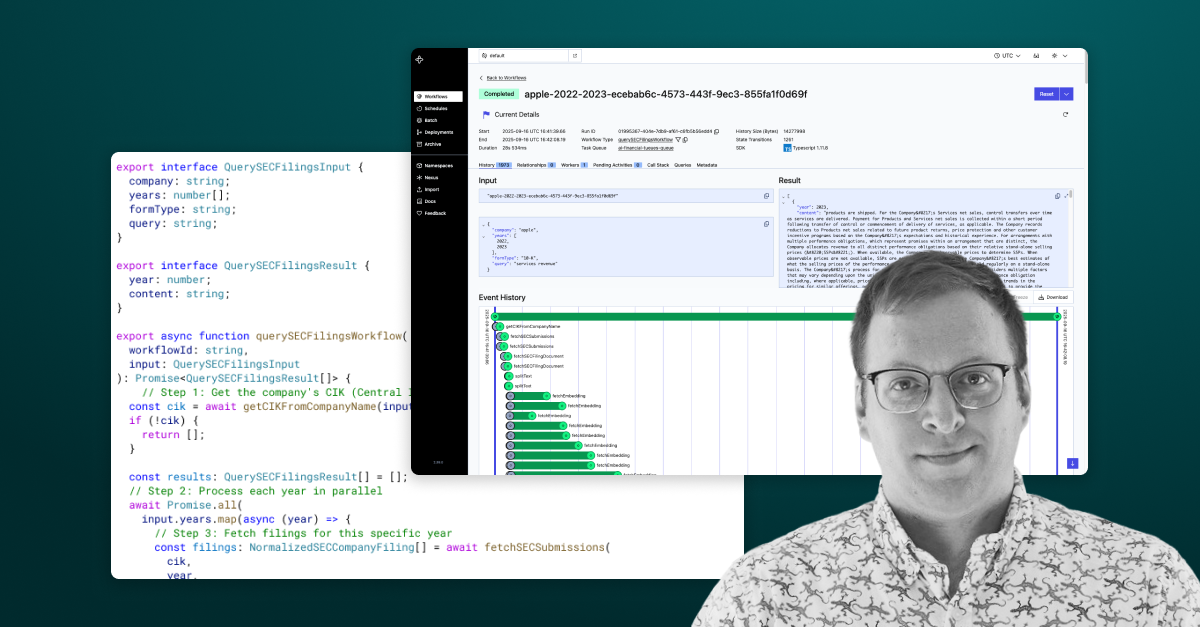This screenshot has width=1200, height=627.
Task: Switch to the Pending Activities tab
Action: coord(611,165)
